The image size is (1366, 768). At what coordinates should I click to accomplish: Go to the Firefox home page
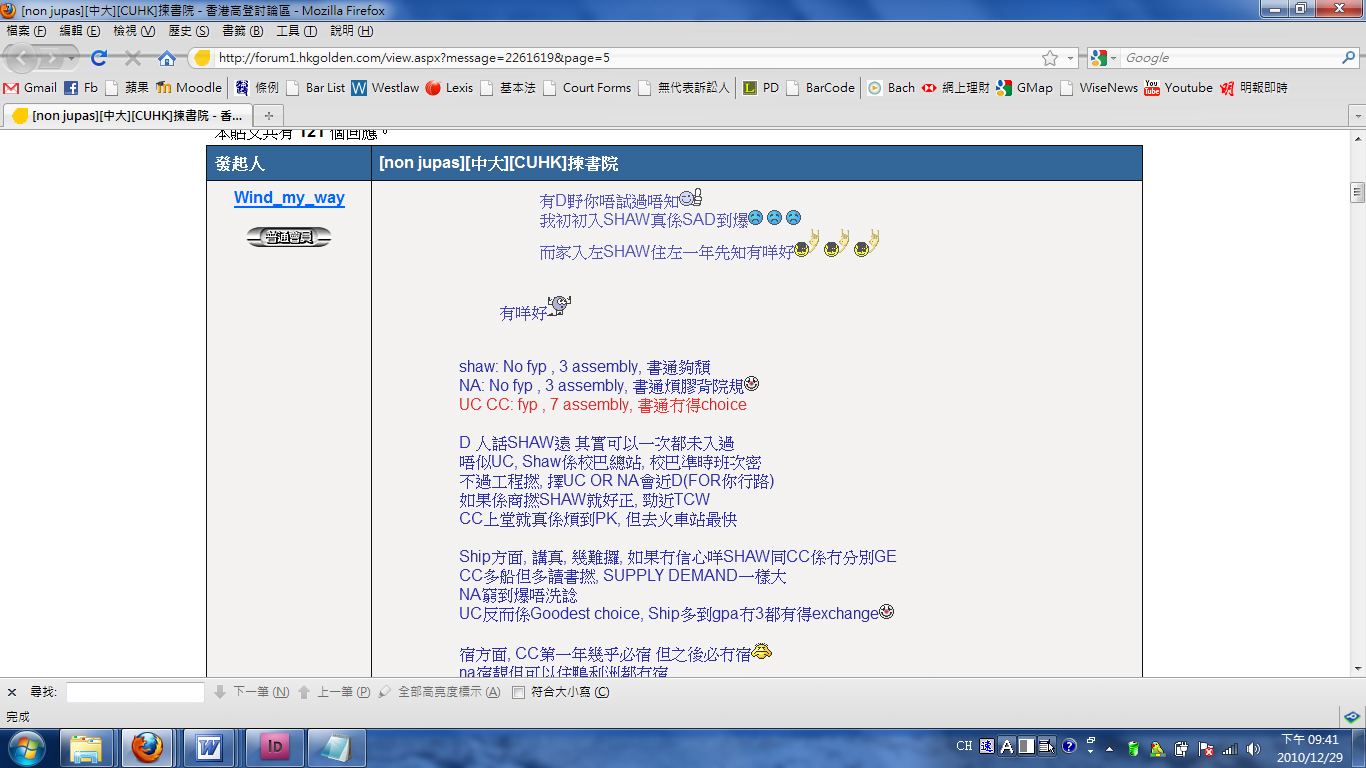166,58
